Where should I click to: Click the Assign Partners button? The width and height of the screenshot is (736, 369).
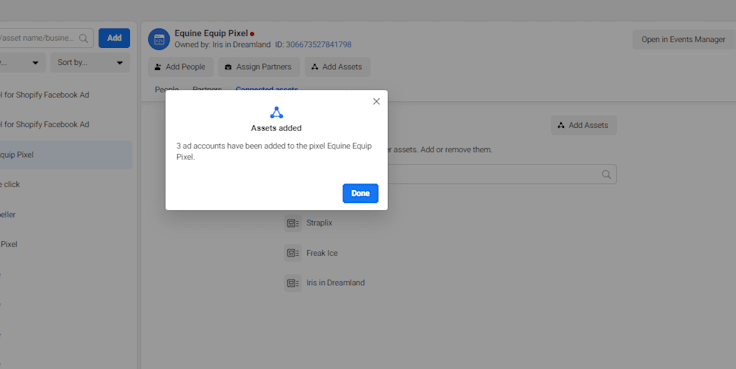(259, 67)
